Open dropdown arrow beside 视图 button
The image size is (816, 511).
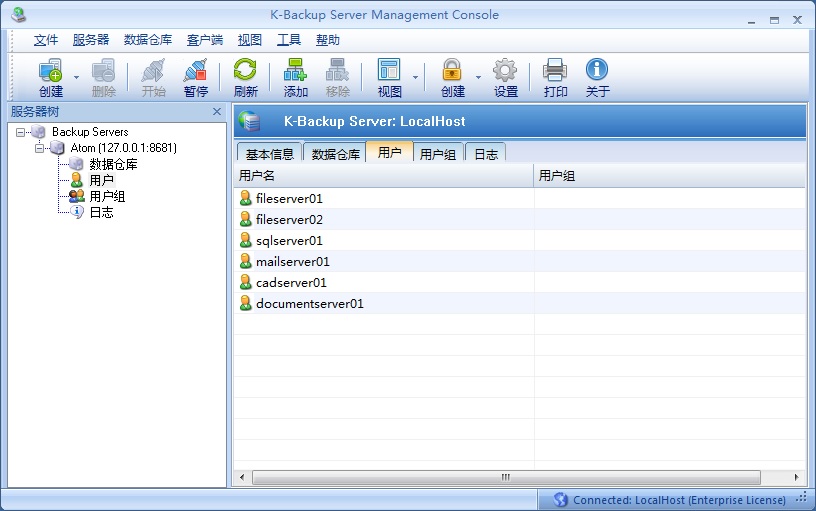tap(415, 77)
